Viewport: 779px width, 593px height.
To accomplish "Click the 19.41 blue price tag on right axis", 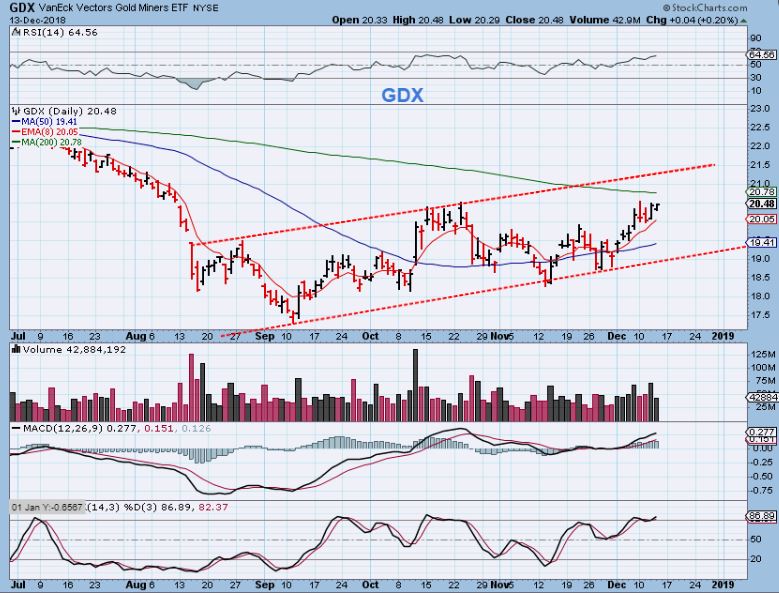I will (761, 242).
